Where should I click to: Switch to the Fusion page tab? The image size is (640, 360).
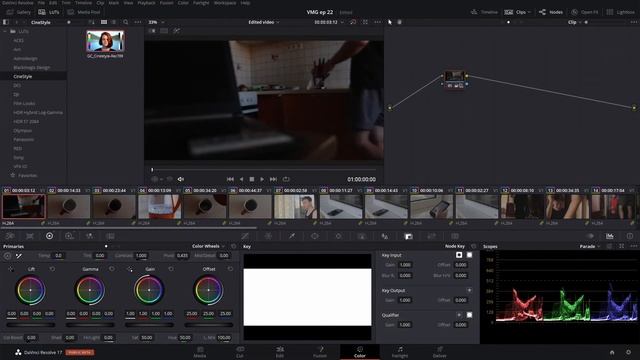click(320, 352)
